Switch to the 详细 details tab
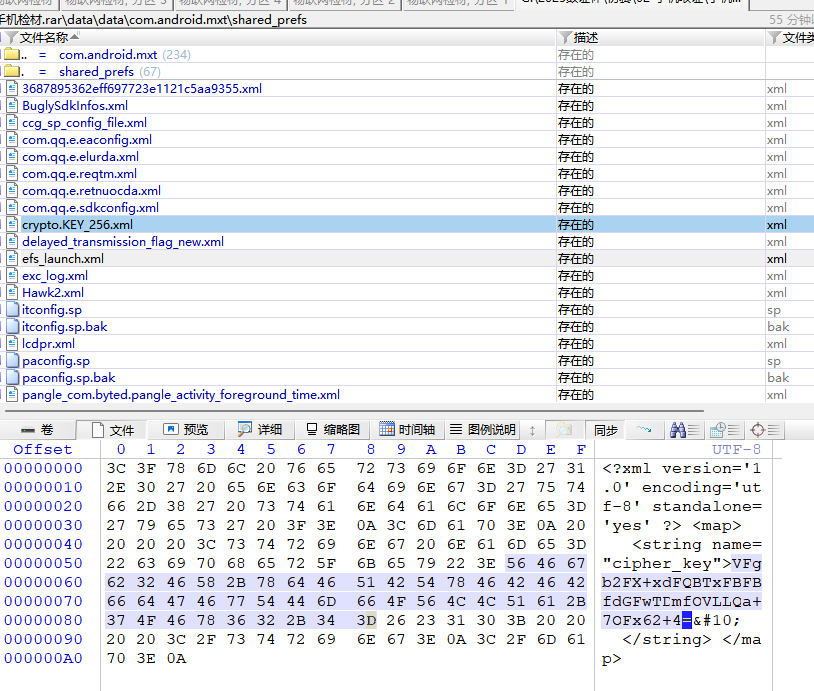814x691 pixels. coord(259,430)
